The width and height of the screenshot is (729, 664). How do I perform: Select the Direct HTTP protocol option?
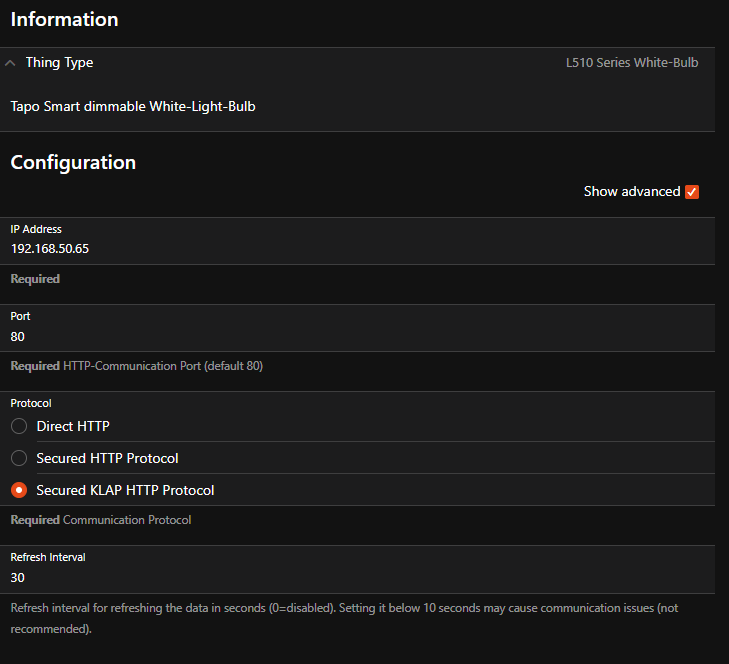pos(19,426)
